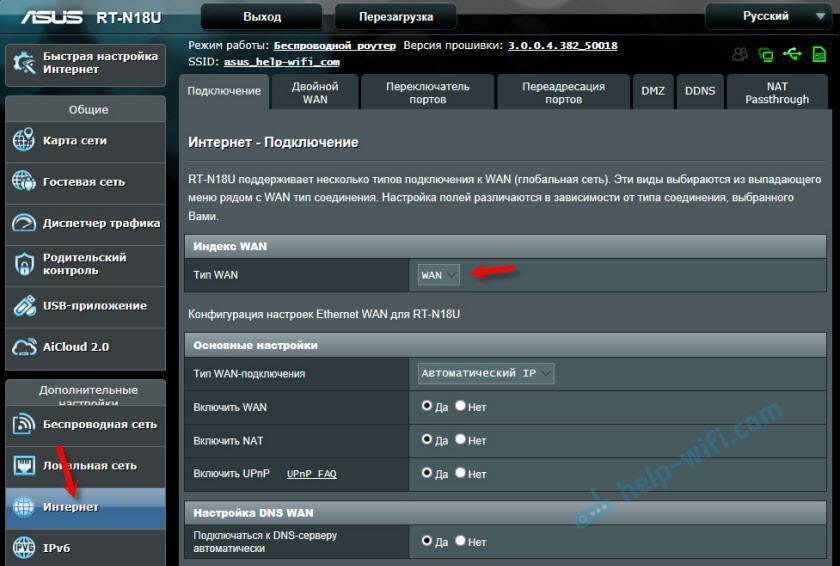The image size is (840, 566).
Task: Open the Traffic Manager icon
Action: click(24, 223)
